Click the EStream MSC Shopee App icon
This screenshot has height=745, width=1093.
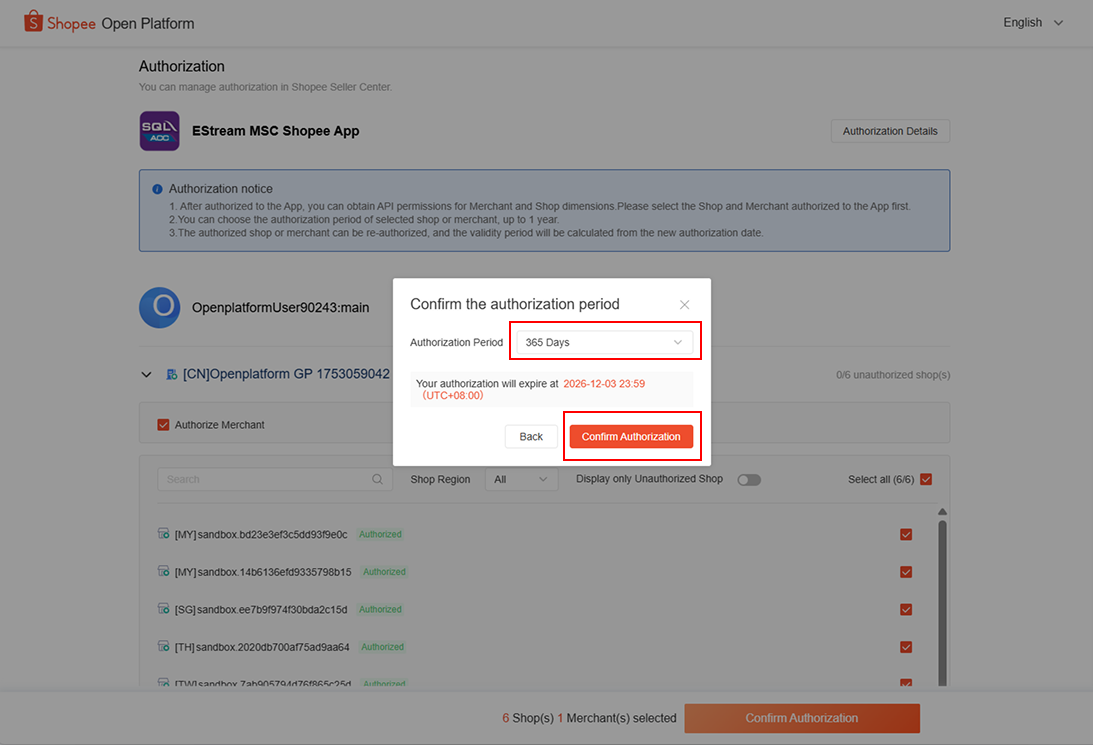click(x=159, y=131)
